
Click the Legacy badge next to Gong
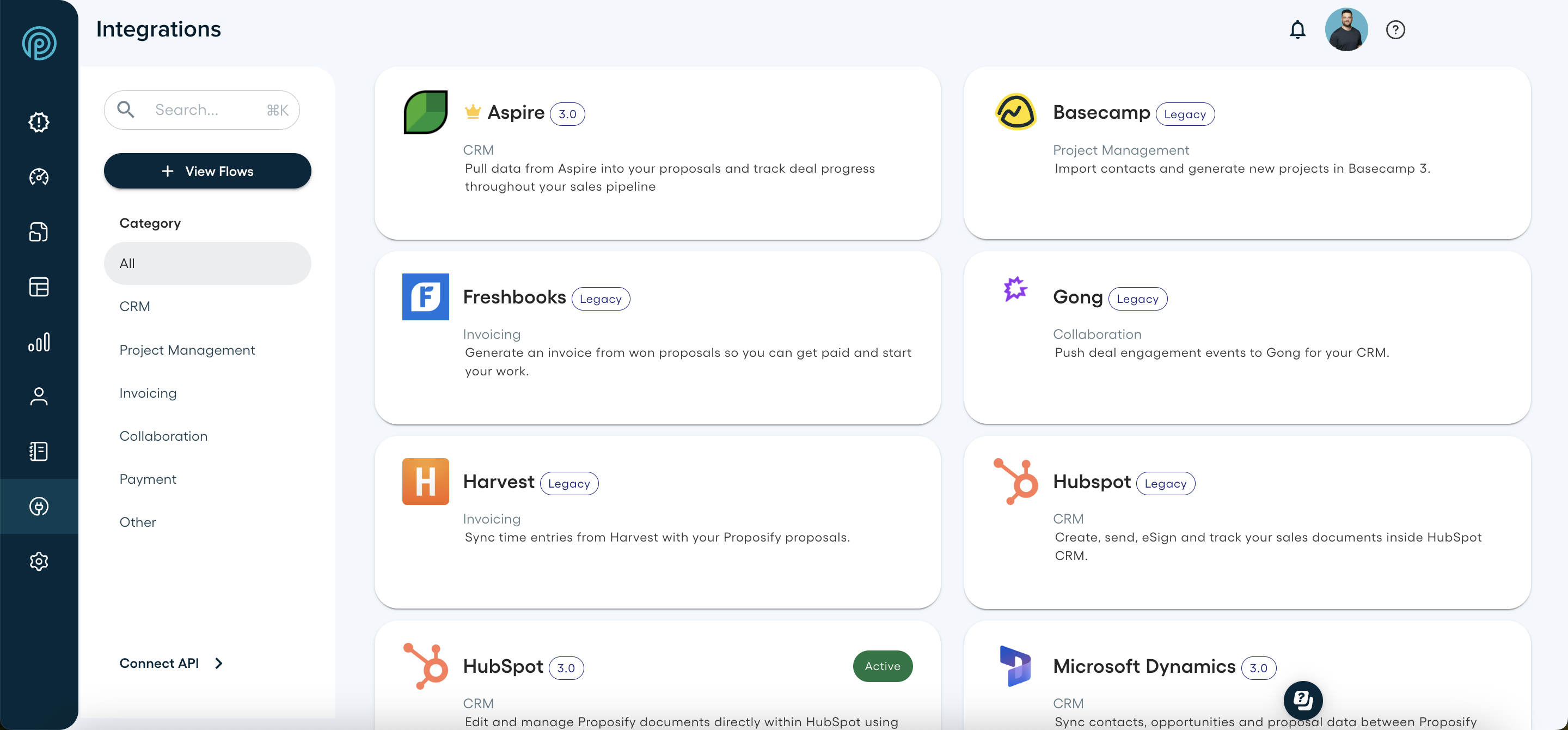pos(1137,298)
